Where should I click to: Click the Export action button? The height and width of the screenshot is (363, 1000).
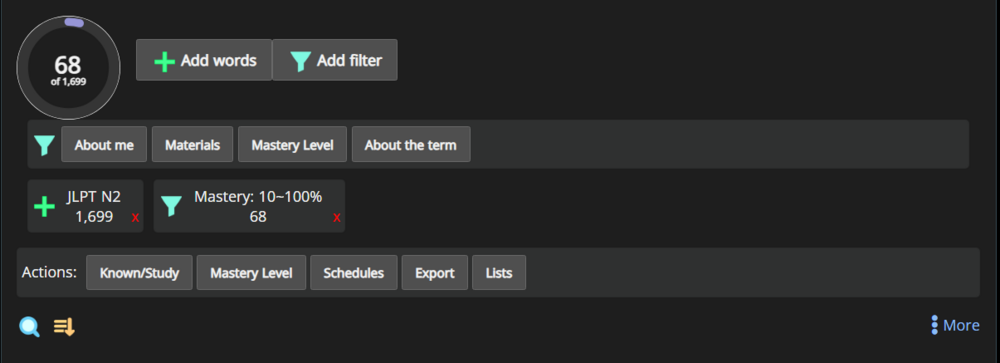[x=434, y=272]
